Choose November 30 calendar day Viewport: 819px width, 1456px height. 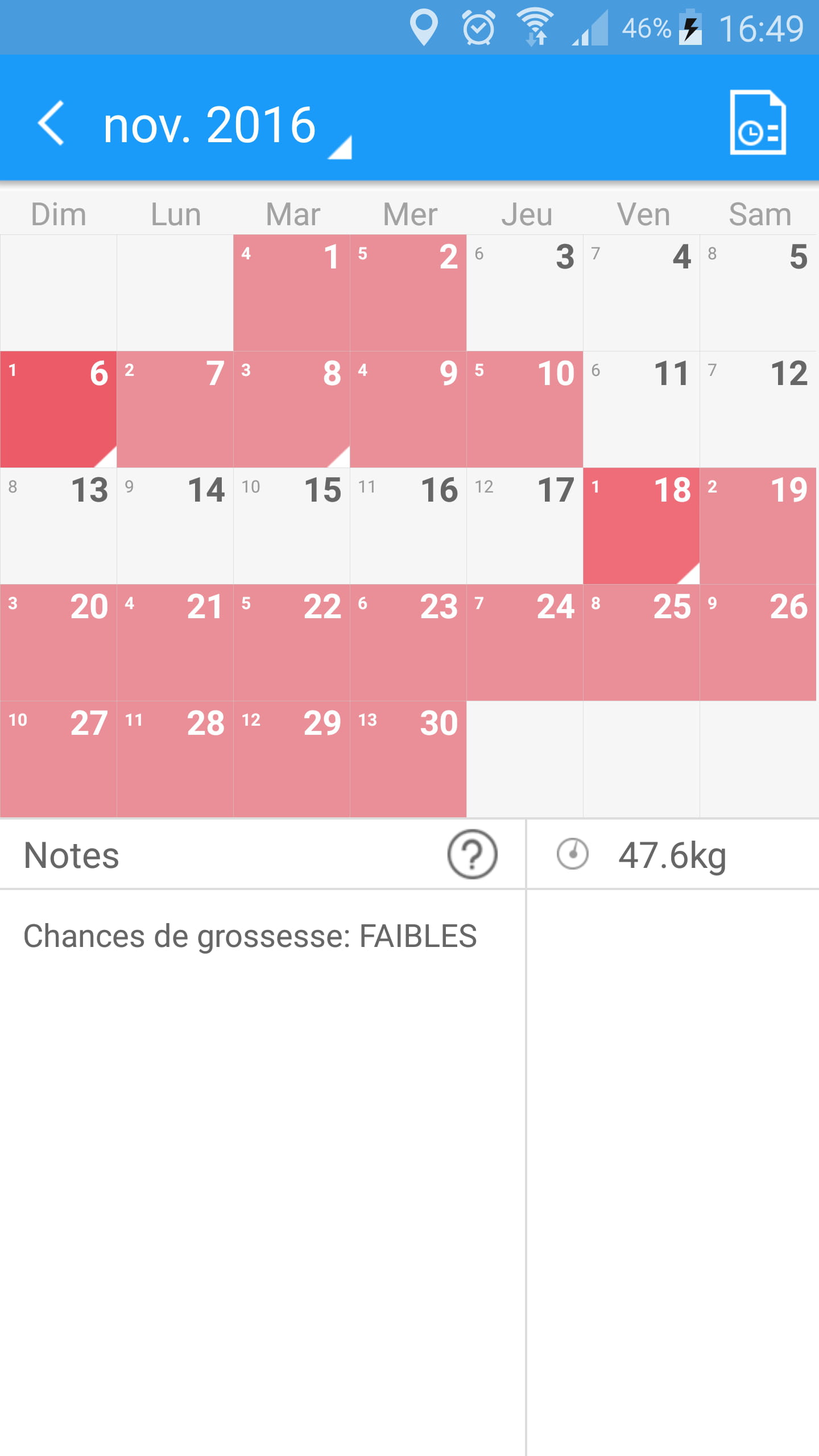[408, 759]
